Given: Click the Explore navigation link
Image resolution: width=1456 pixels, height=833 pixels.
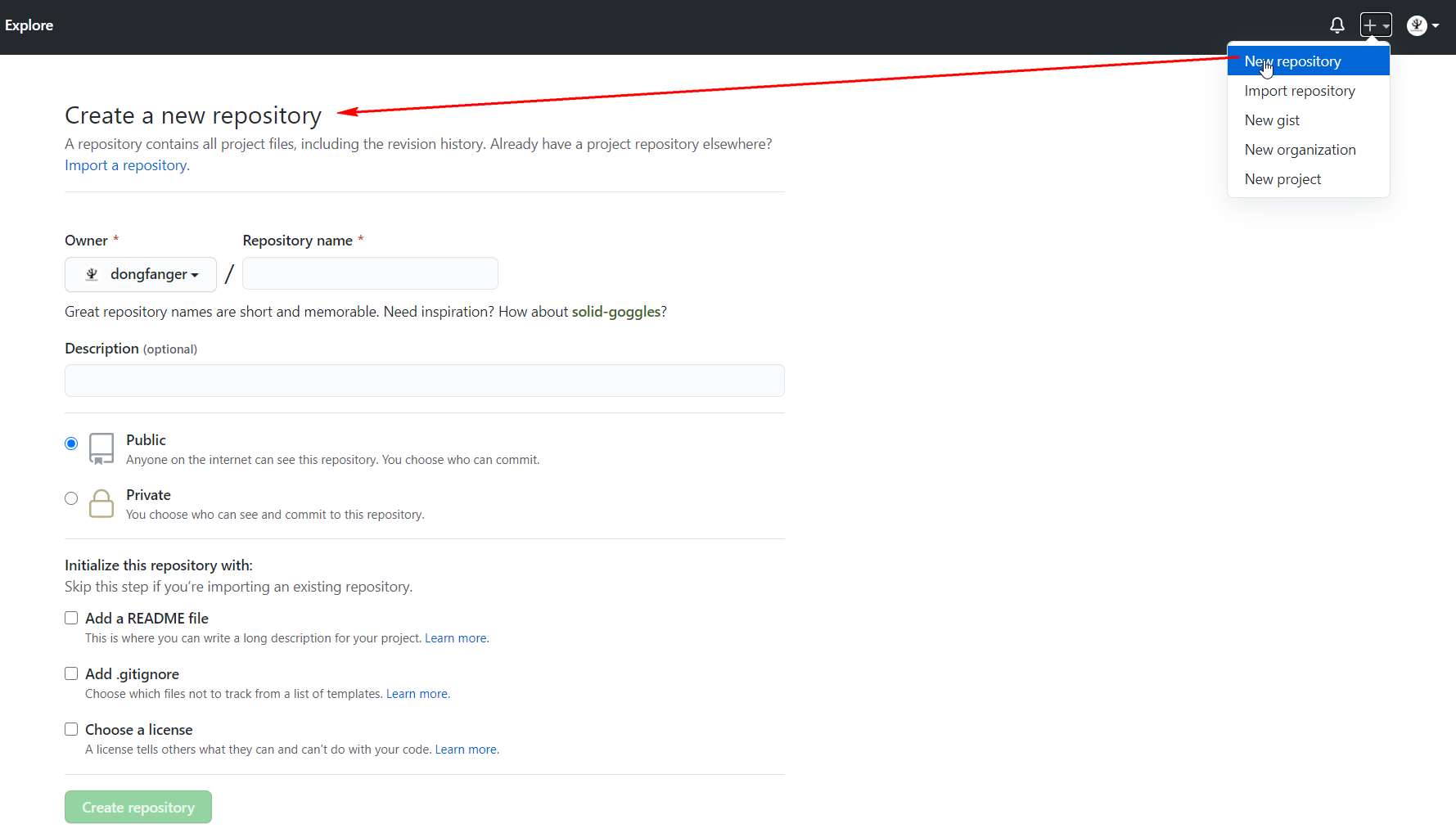Looking at the screenshot, I should point(29,25).
